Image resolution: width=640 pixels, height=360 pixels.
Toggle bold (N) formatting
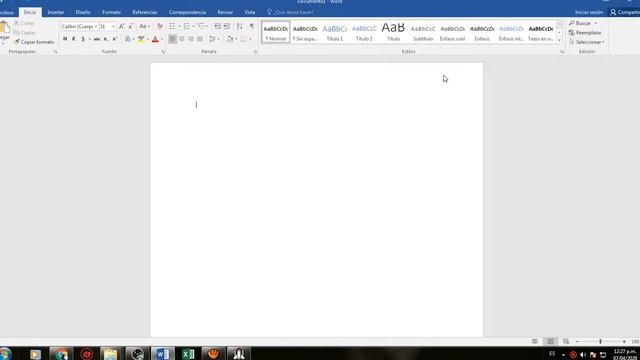coord(64,39)
